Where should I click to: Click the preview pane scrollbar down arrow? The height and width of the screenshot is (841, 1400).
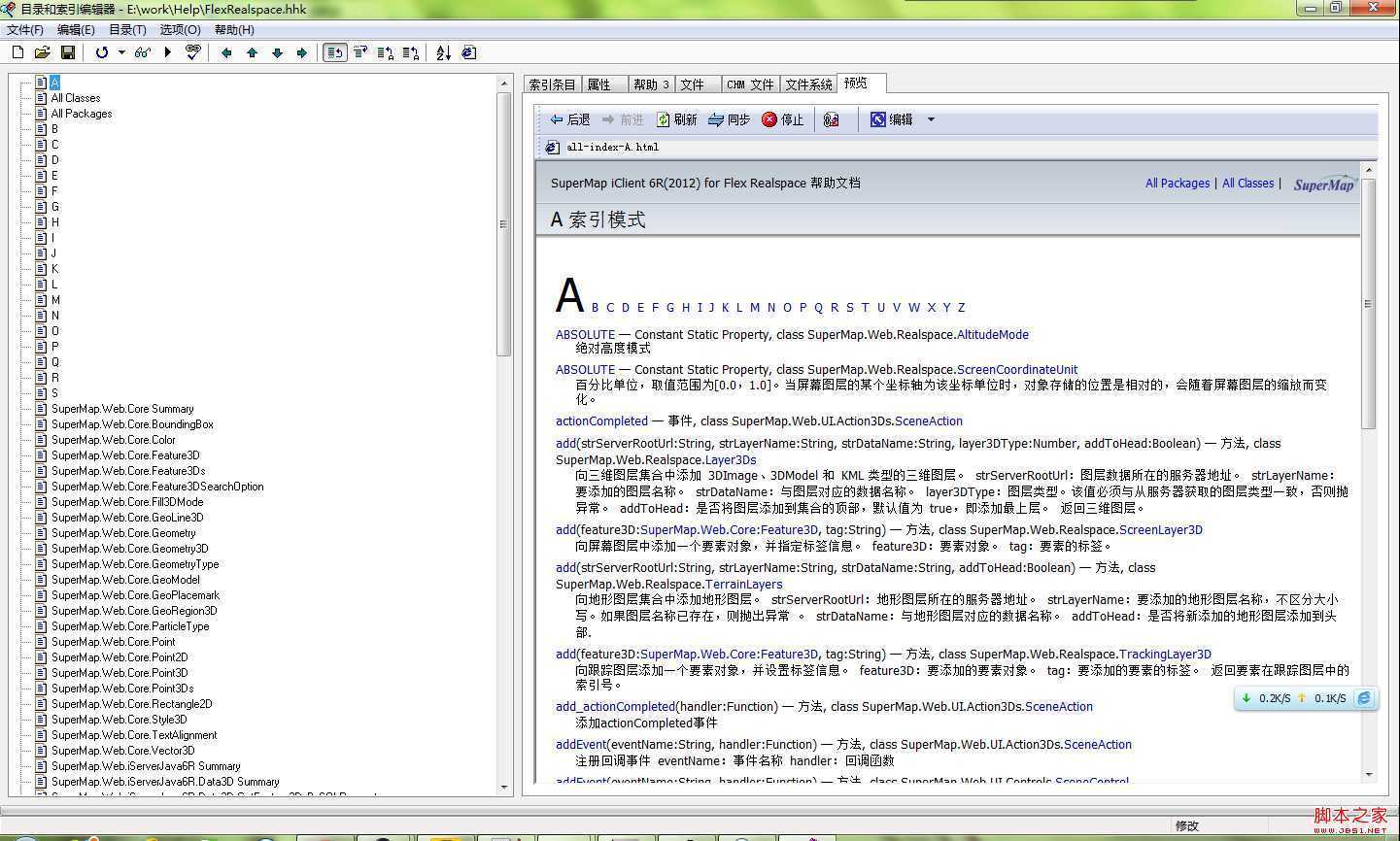tap(1369, 774)
